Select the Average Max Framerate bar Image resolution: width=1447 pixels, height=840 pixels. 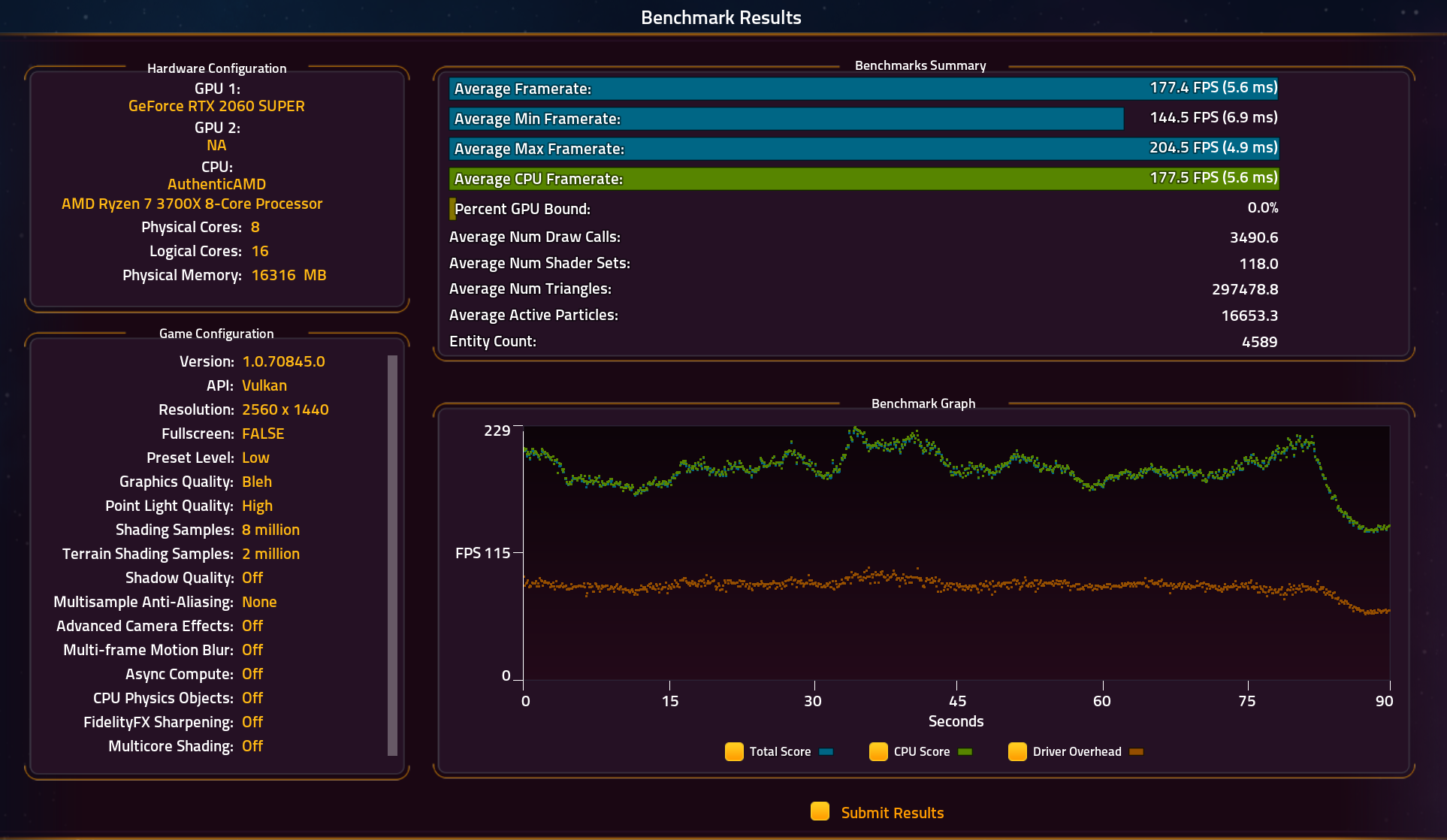pos(862,149)
